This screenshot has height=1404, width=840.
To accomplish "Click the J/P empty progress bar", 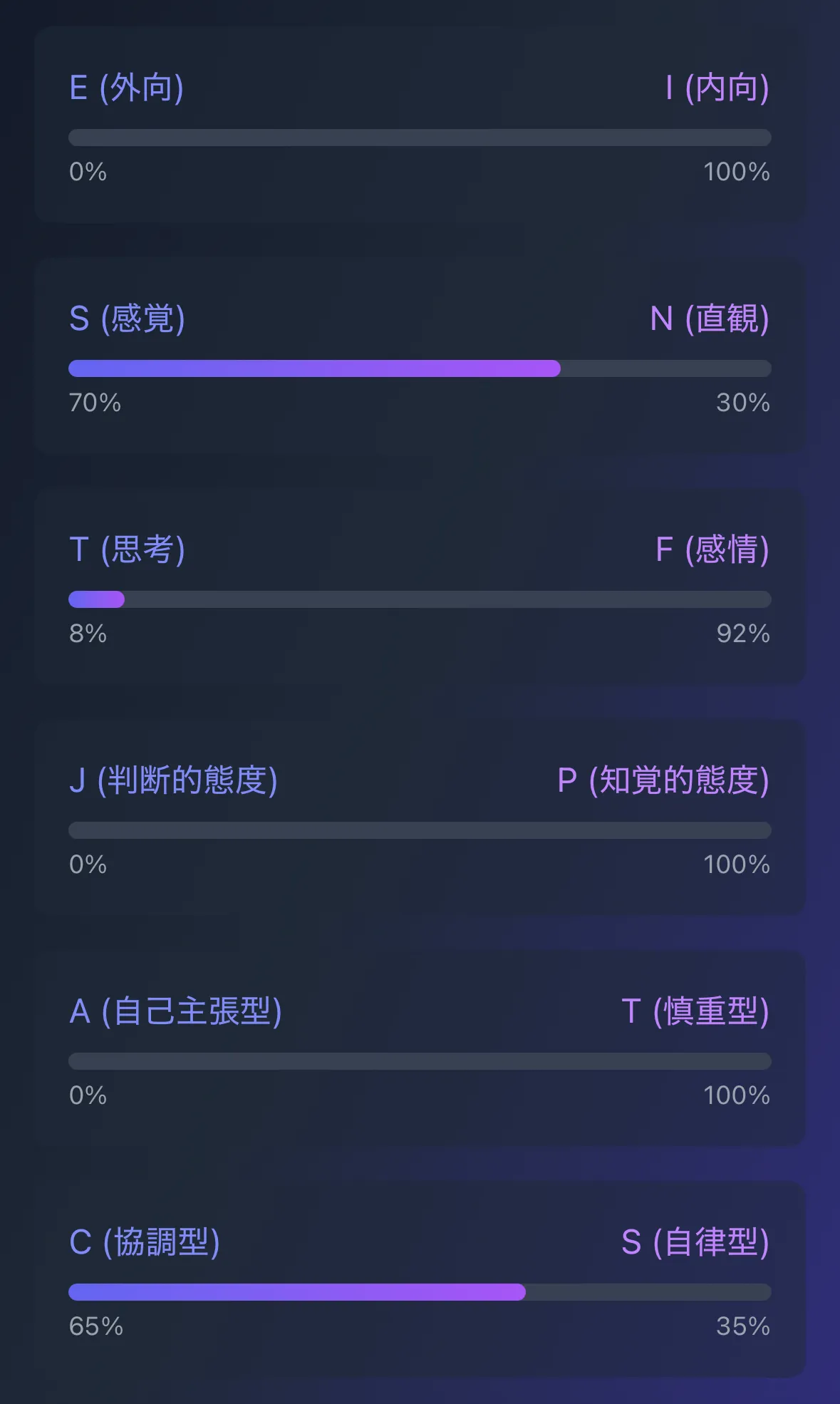I will (x=420, y=830).
